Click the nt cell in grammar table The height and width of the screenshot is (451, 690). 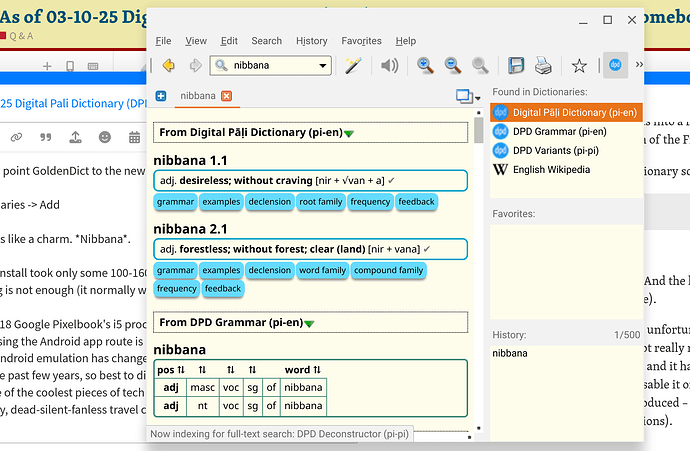[x=202, y=406]
